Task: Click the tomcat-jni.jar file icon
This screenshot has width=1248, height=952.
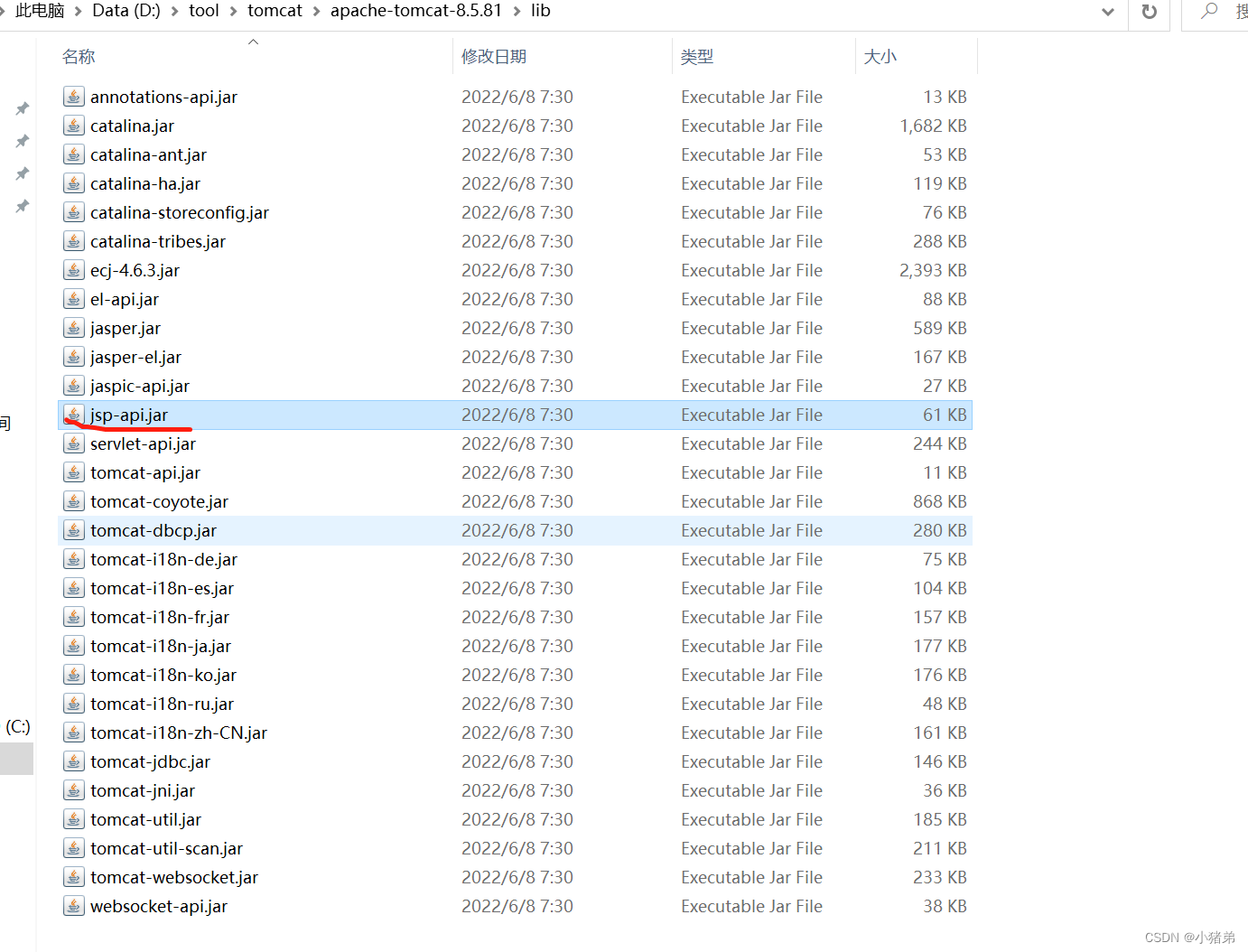Action: tap(74, 790)
